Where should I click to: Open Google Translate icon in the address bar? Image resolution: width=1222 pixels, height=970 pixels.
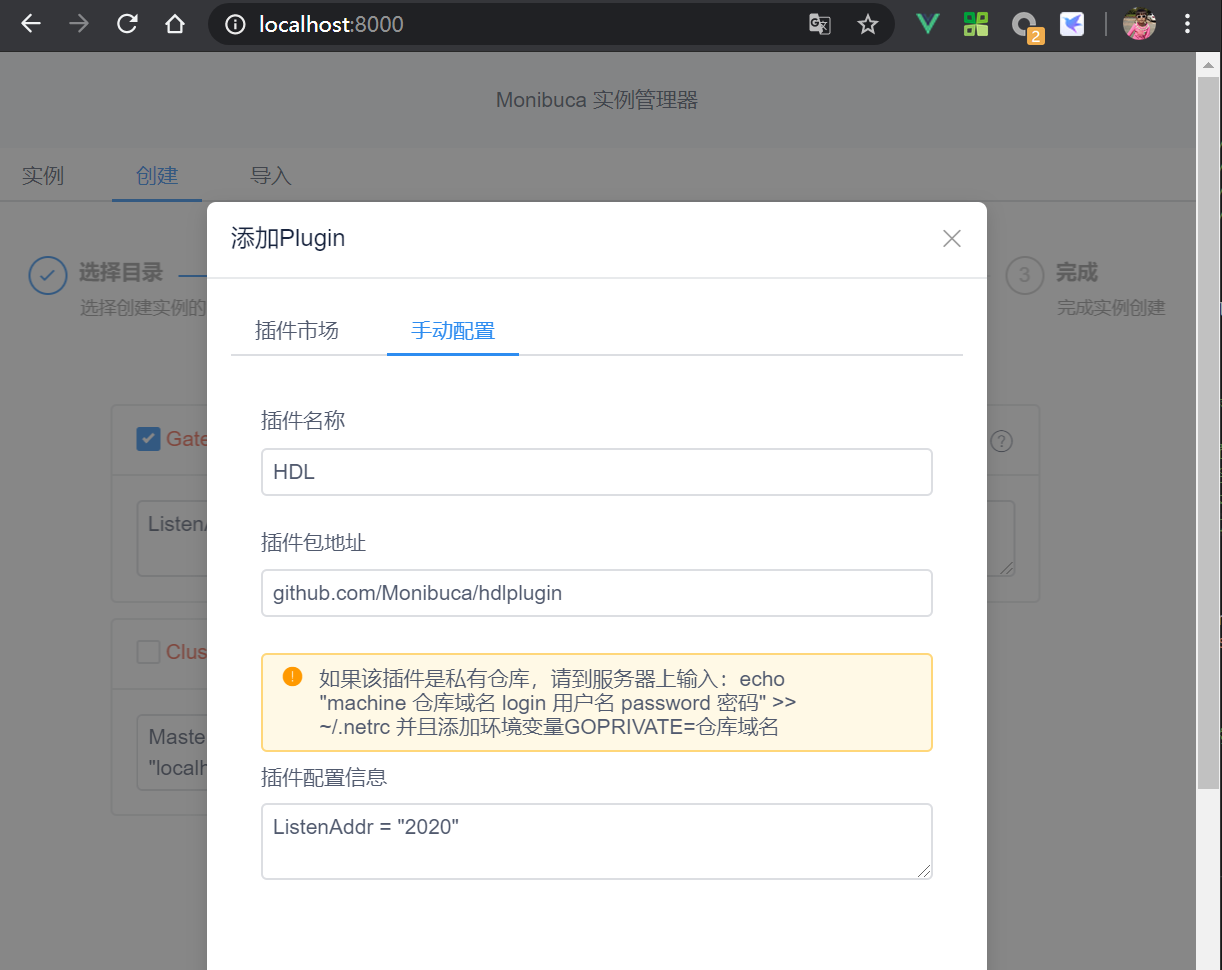pyautogui.click(x=820, y=24)
